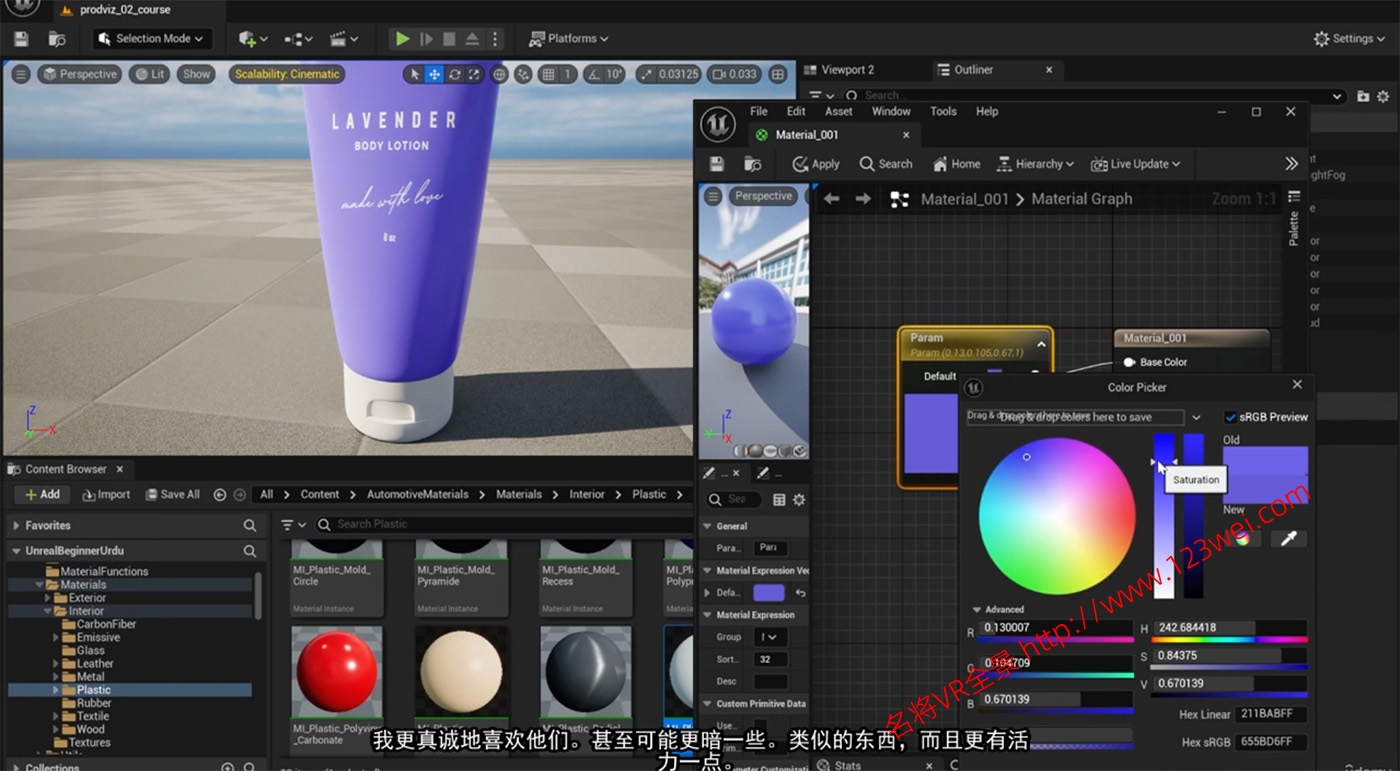Image resolution: width=1400 pixels, height=771 pixels.
Task: Toggle the Scalability: Cinematic indicator
Action: pos(286,73)
